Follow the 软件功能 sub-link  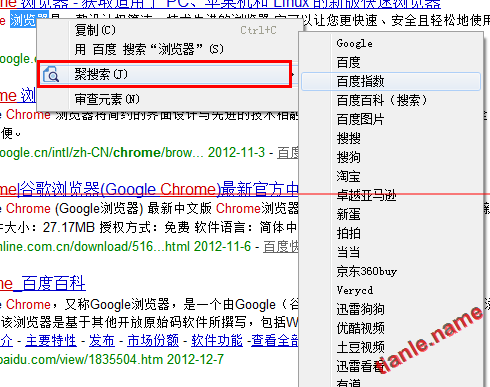217,341
